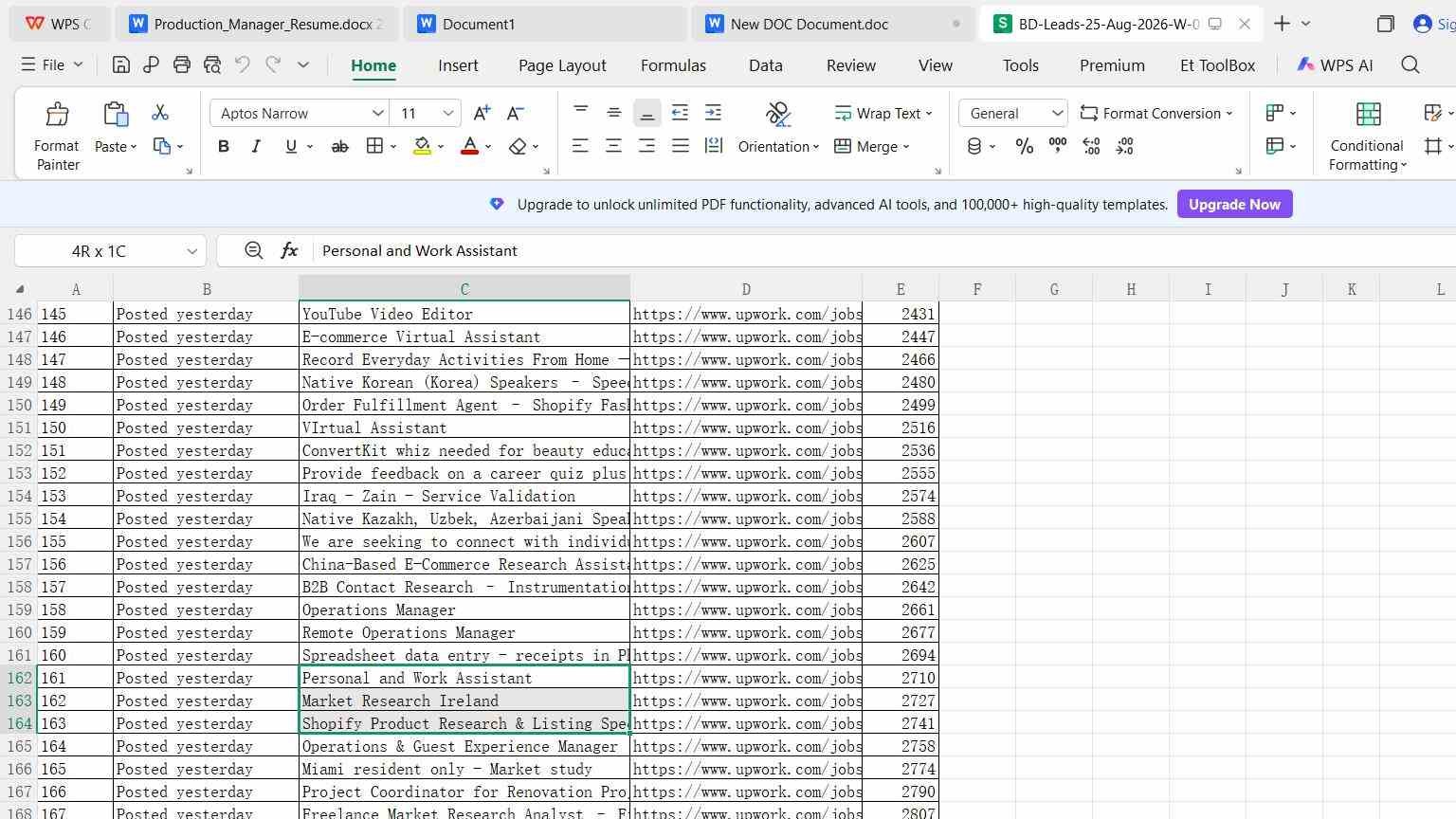The width and height of the screenshot is (1456, 819).
Task: Open the Borders tool icon
Action: click(x=375, y=146)
